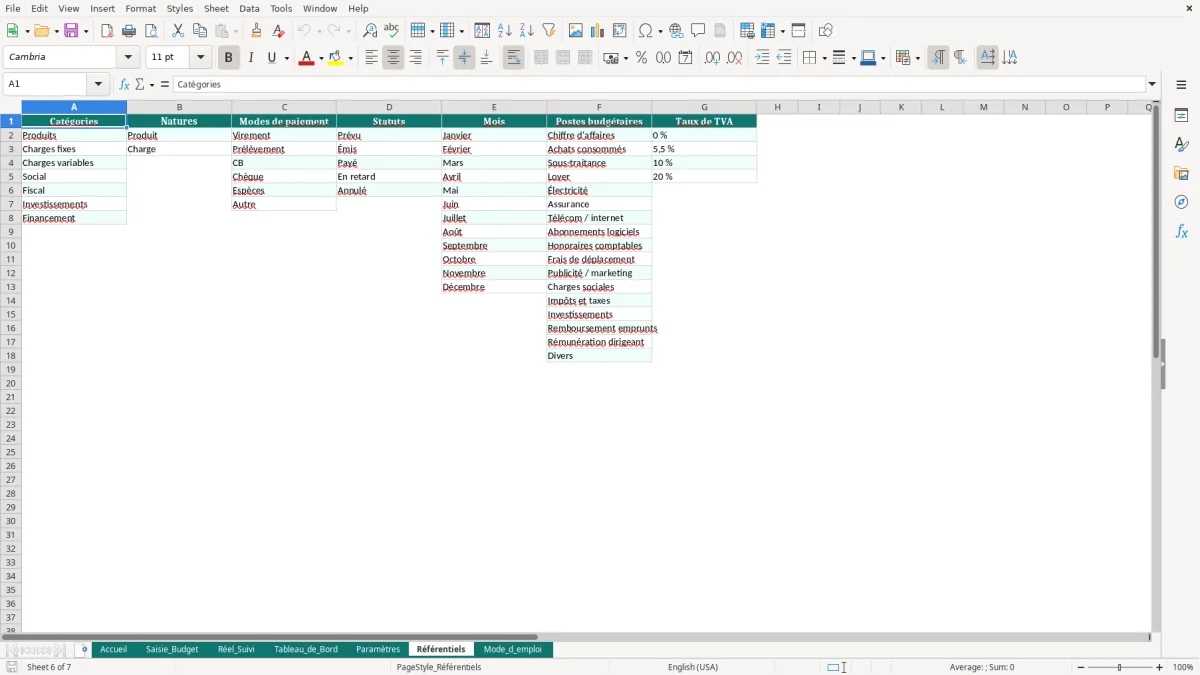
Task: Expand the Font Name dropdown
Action: [x=128, y=58]
